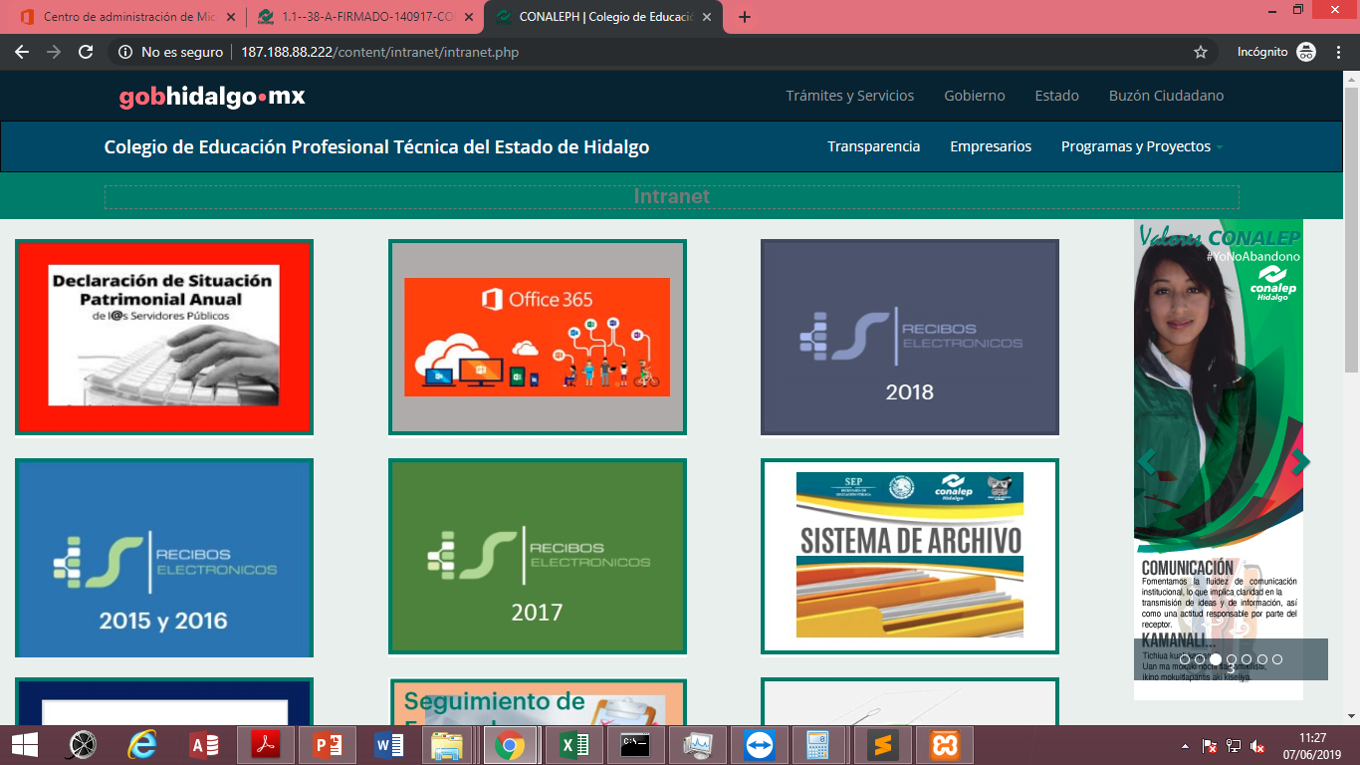Viewport: 1360px width, 765px height.
Task: Select the first carousel indicator dot
Action: 1185,660
